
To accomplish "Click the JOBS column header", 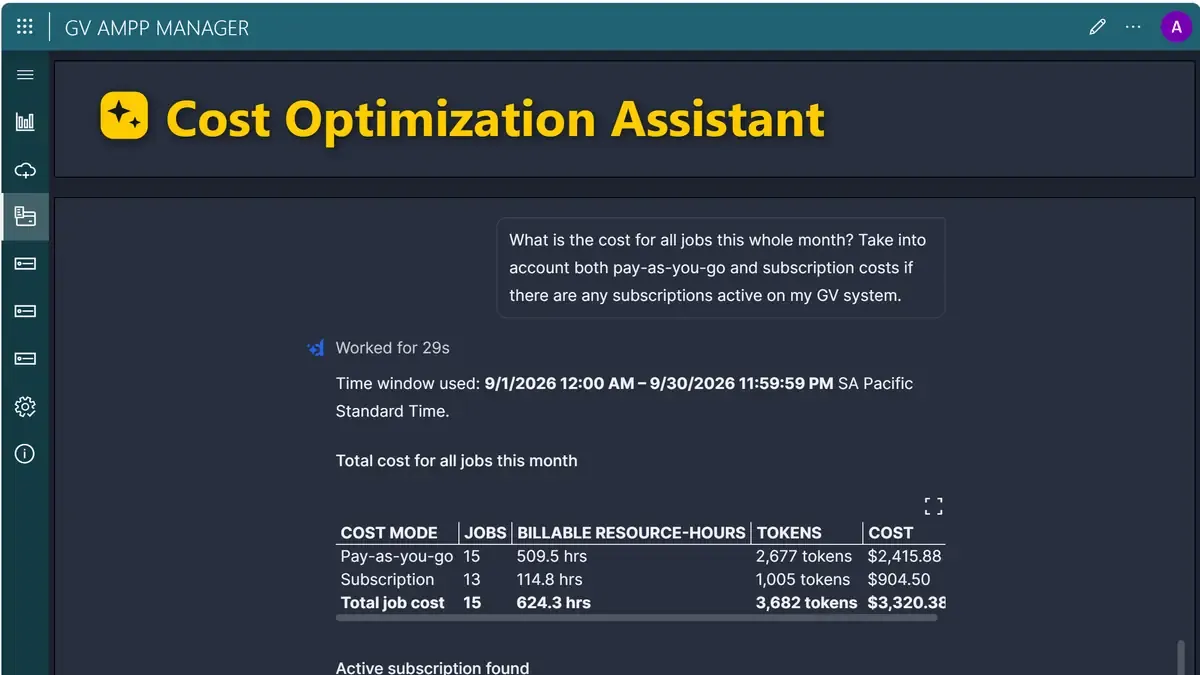I will point(485,533).
